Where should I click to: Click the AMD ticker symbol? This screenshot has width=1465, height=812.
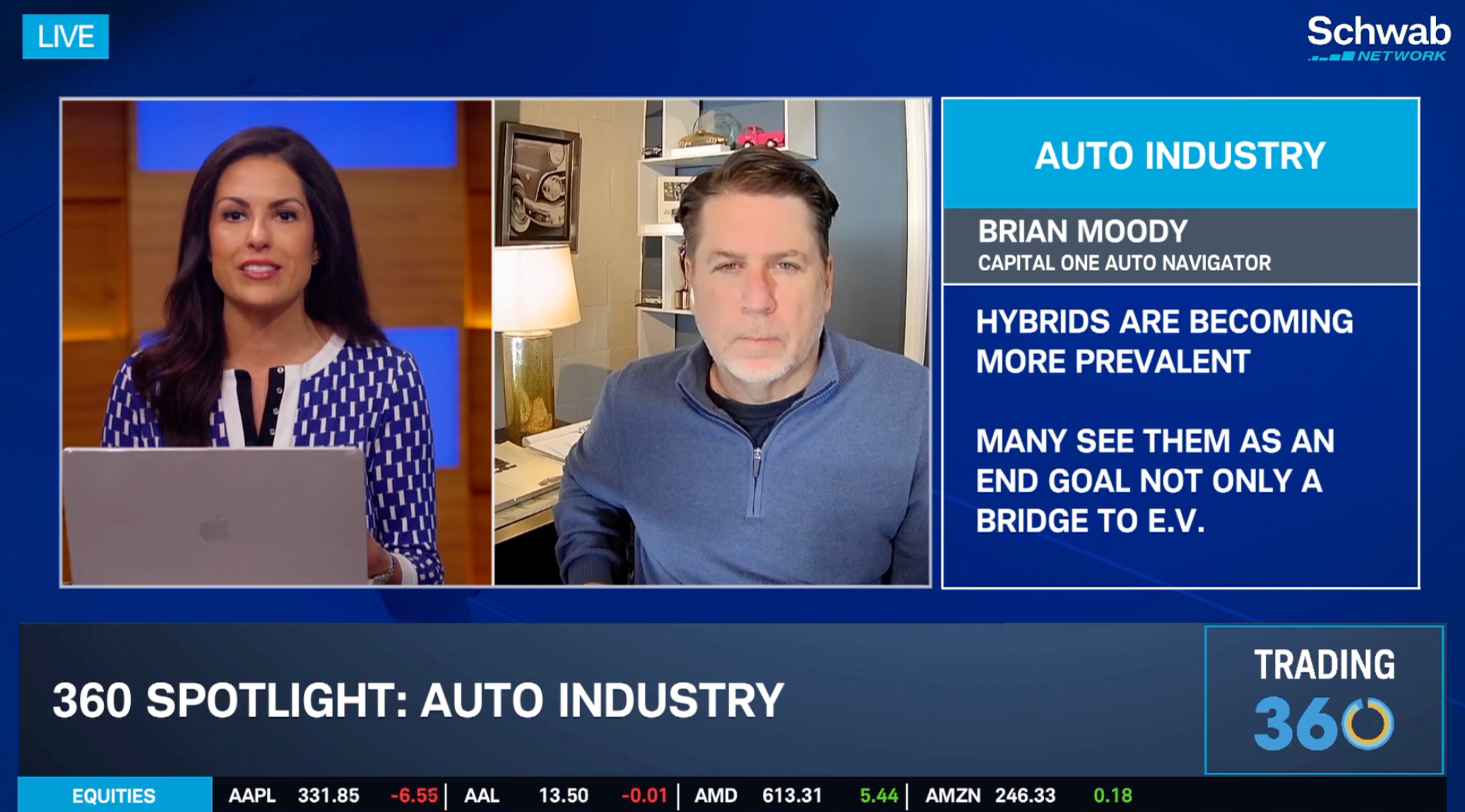click(716, 796)
